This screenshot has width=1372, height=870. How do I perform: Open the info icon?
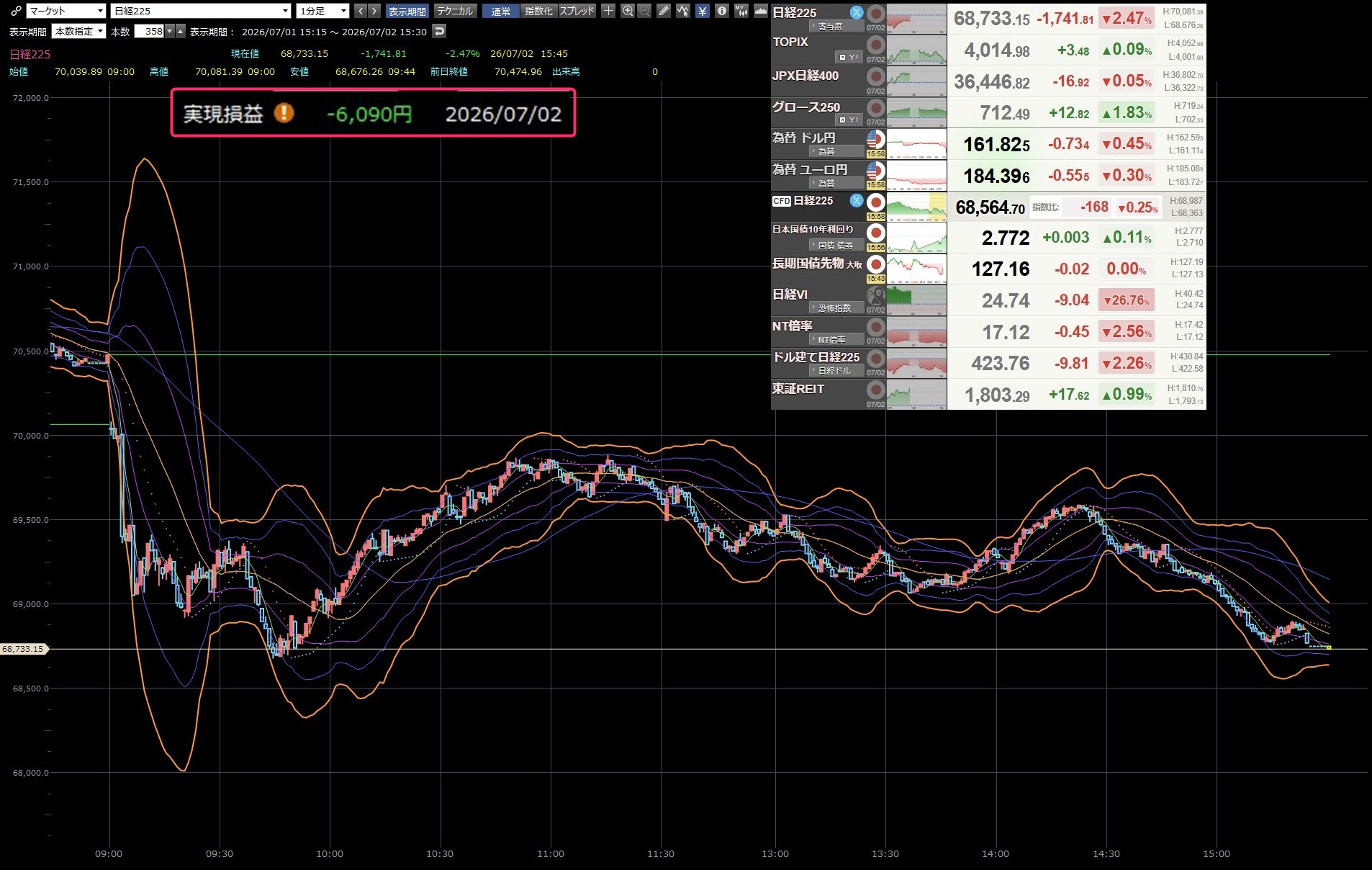pyautogui.click(x=721, y=11)
